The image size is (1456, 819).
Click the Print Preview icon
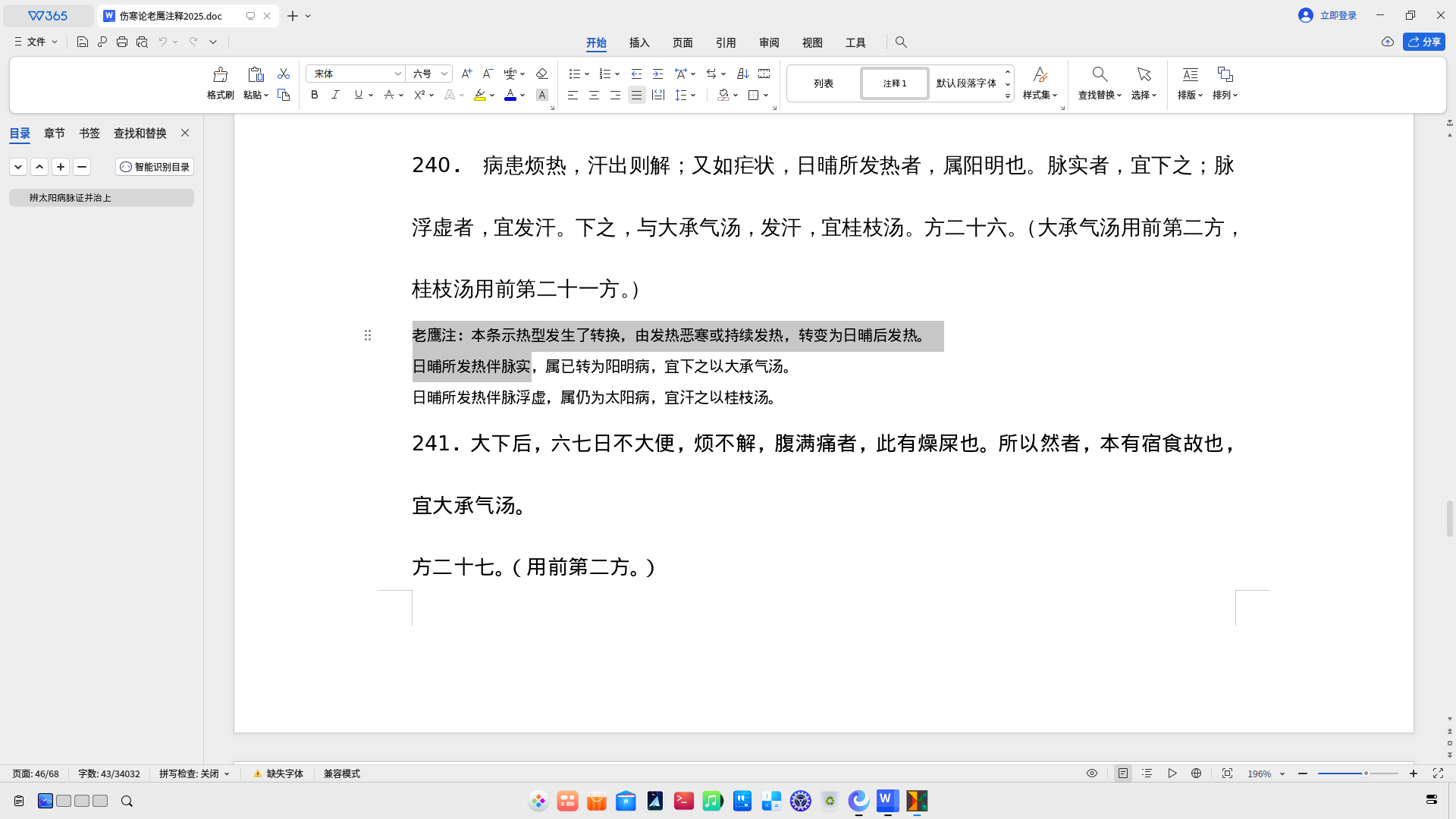click(142, 42)
